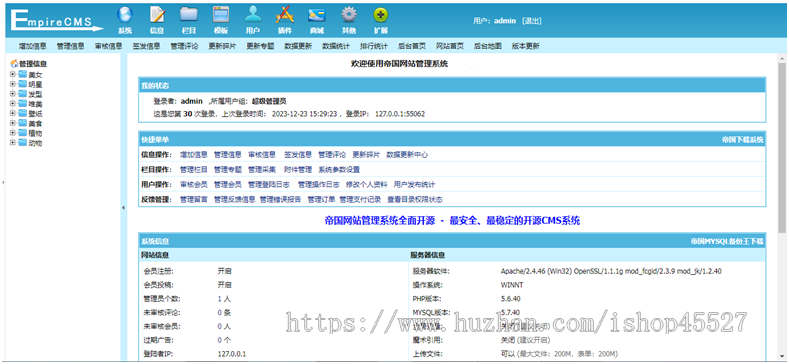789x364 pixels.
Task: Click the folder icon for 美食
Action: [x=23, y=123]
